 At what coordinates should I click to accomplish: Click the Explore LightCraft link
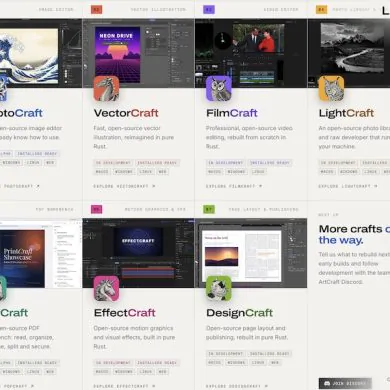pyautogui.click(x=348, y=186)
